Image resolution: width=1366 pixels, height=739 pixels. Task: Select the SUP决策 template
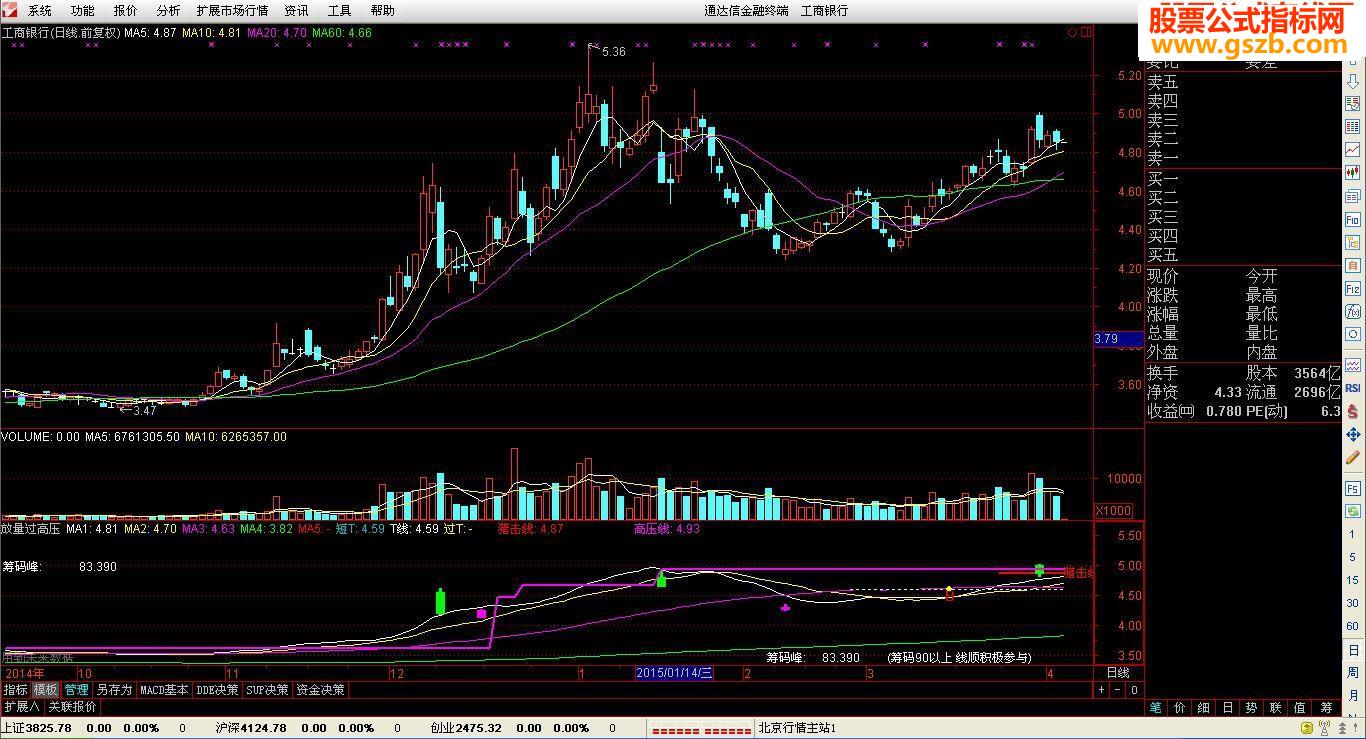click(x=268, y=690)
